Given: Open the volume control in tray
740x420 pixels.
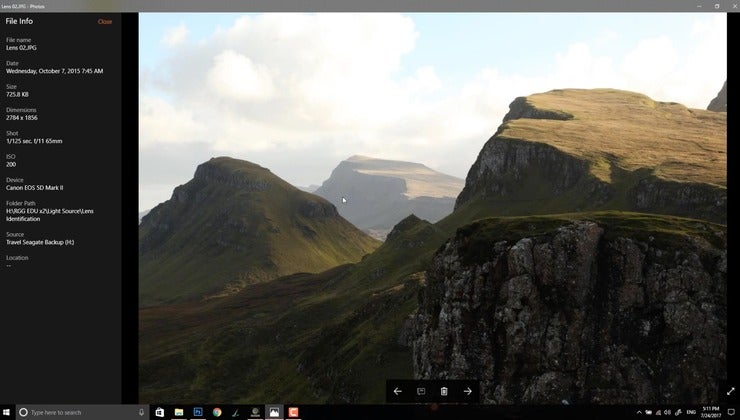Looking at the screenshot, I should (x=667, y=412).
